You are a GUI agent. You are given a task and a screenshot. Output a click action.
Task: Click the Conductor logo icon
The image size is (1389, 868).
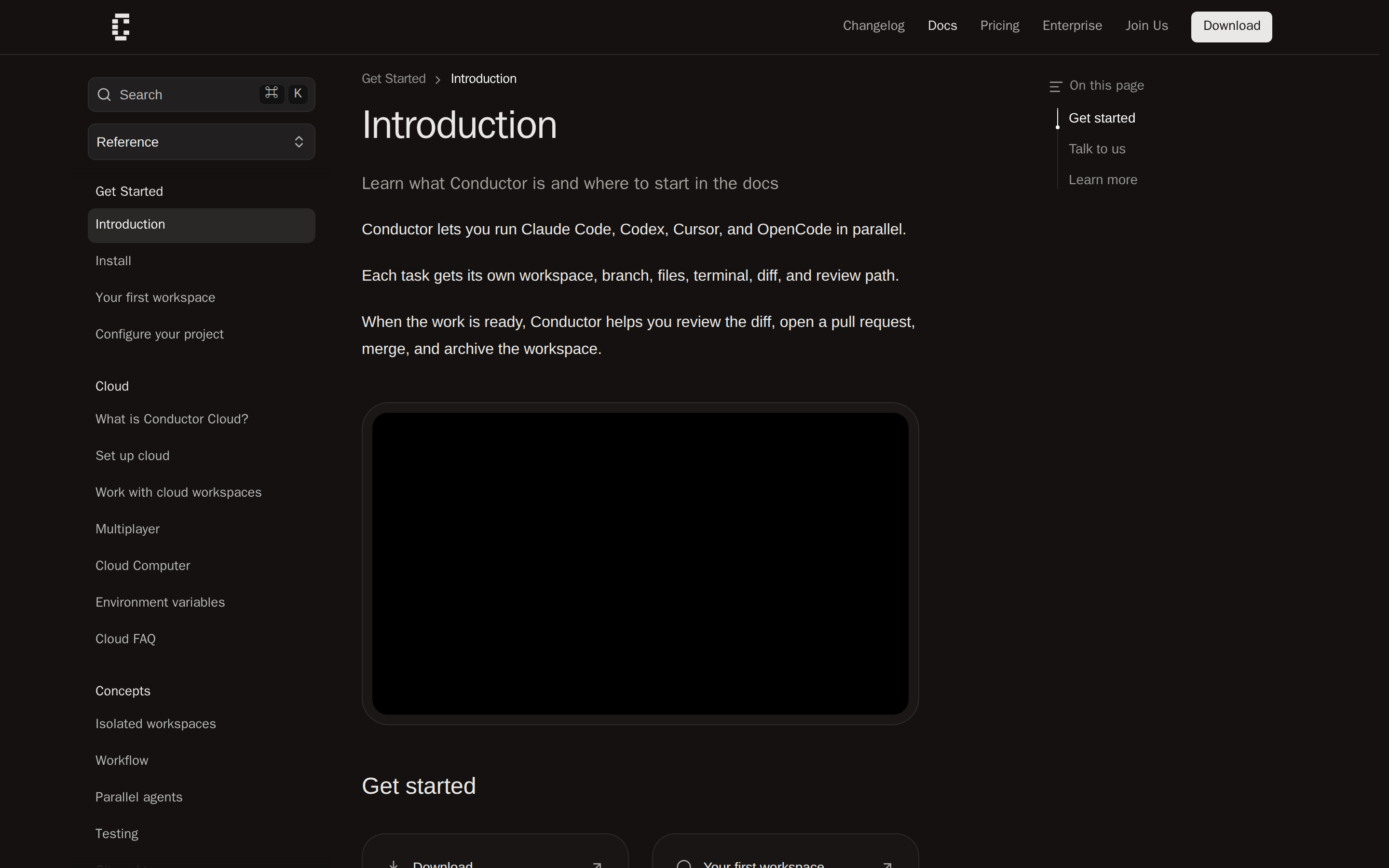[121, 27]
